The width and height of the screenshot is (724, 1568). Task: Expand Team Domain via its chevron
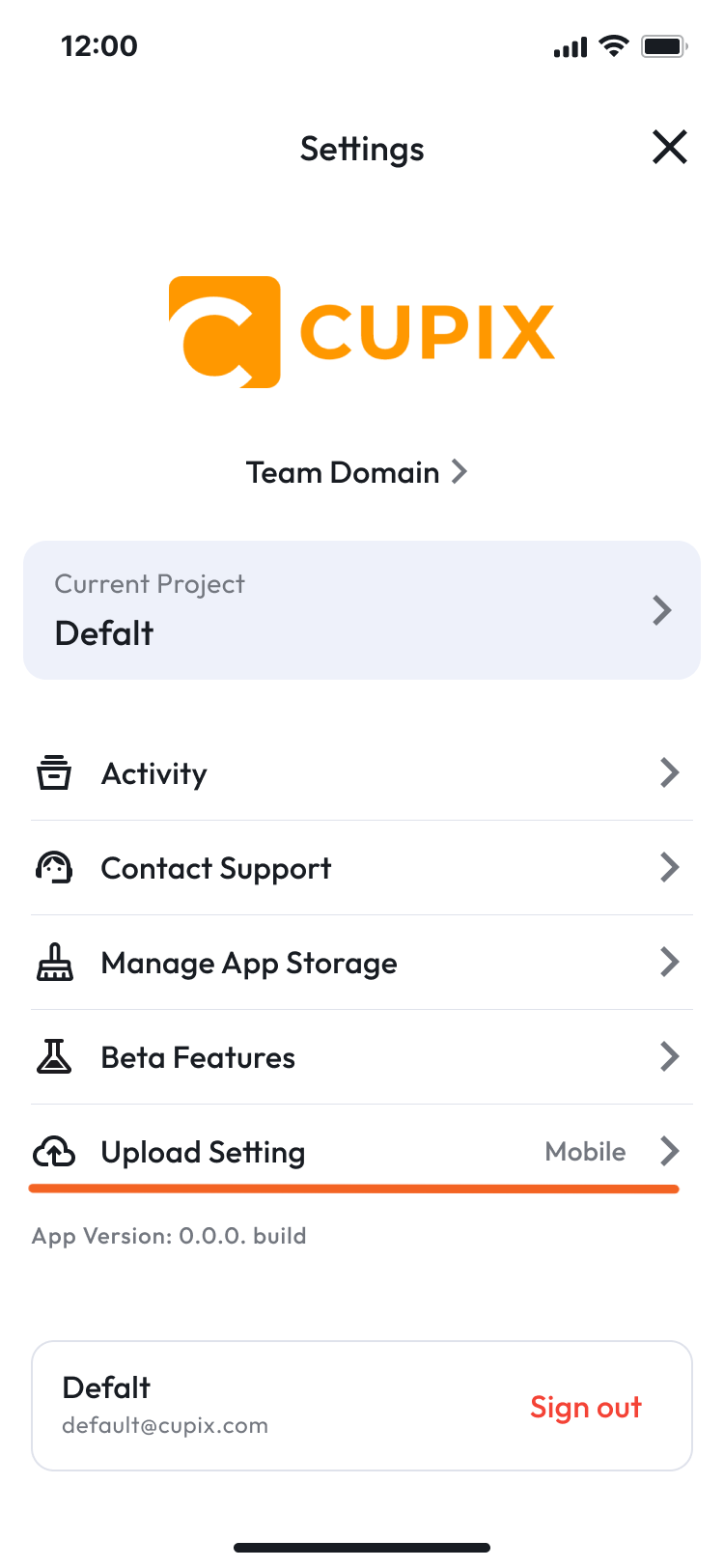459,472
